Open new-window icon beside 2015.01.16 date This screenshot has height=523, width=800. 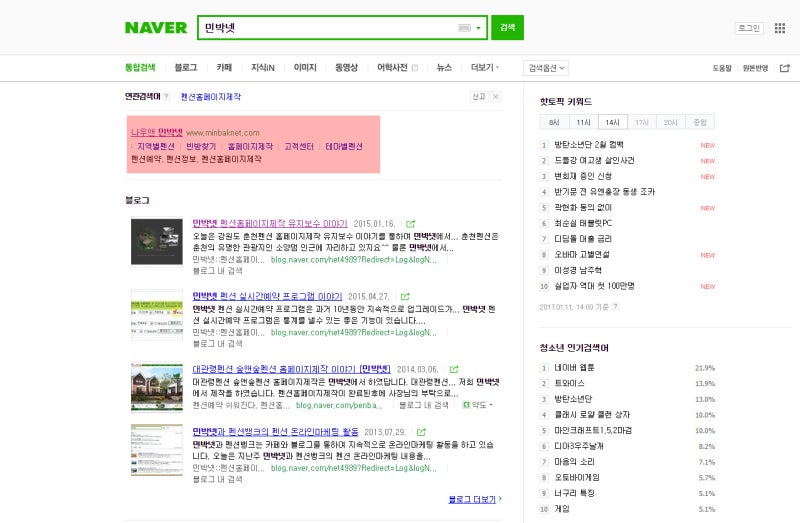pyautogui.click(x=411, y=223)
